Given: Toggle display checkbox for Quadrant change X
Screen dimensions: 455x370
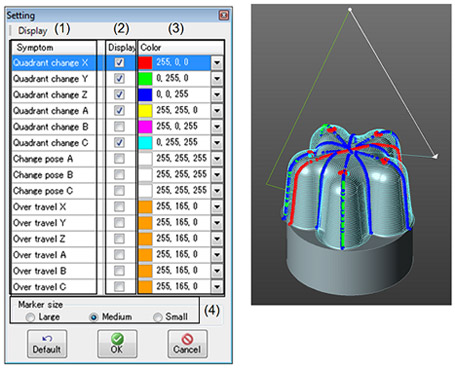Looking at the screenshot, I should tap(119, 62).
